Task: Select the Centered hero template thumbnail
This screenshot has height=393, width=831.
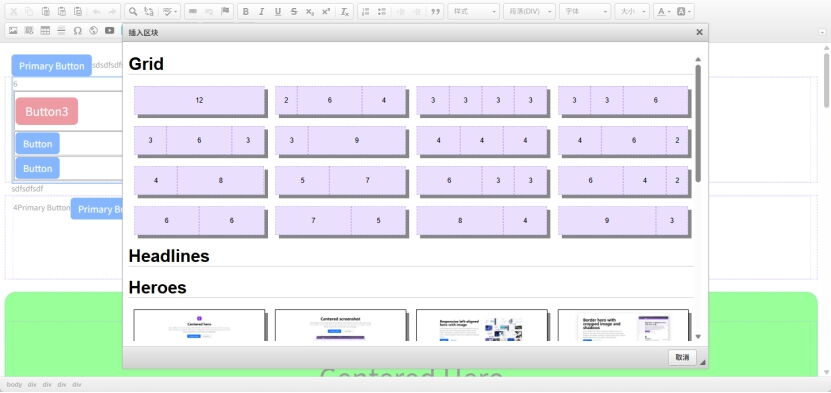Action: pos(199,325)
